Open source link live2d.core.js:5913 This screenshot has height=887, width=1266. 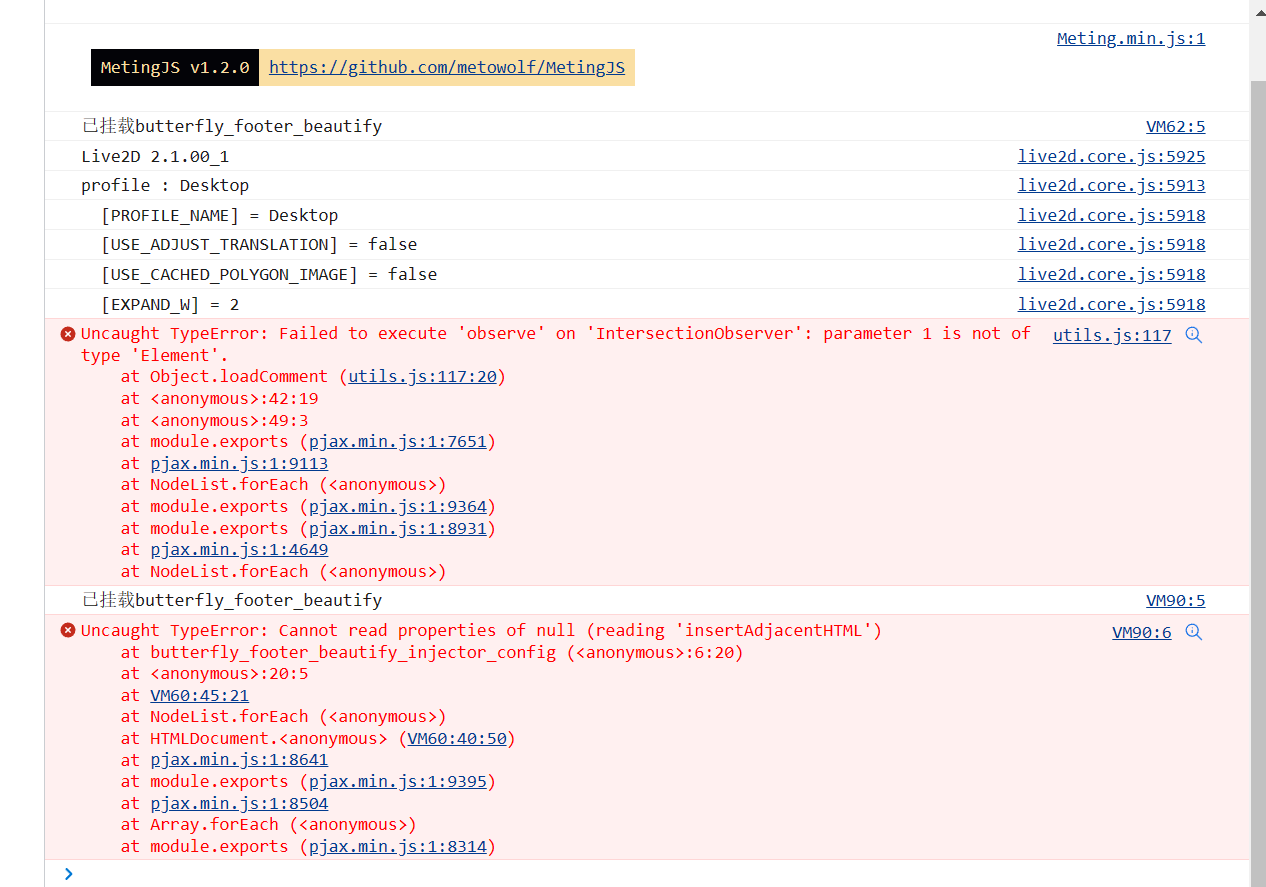click(1111, 185)
